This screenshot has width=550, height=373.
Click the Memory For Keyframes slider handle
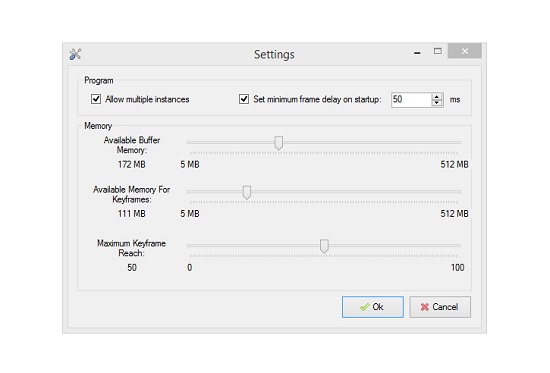pyautogui.click(x=247, y=192)
